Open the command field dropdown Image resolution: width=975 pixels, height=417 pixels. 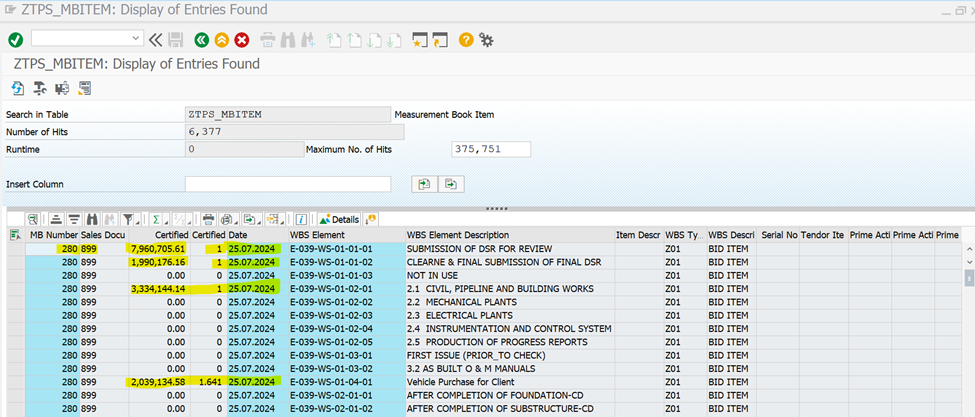137,39
